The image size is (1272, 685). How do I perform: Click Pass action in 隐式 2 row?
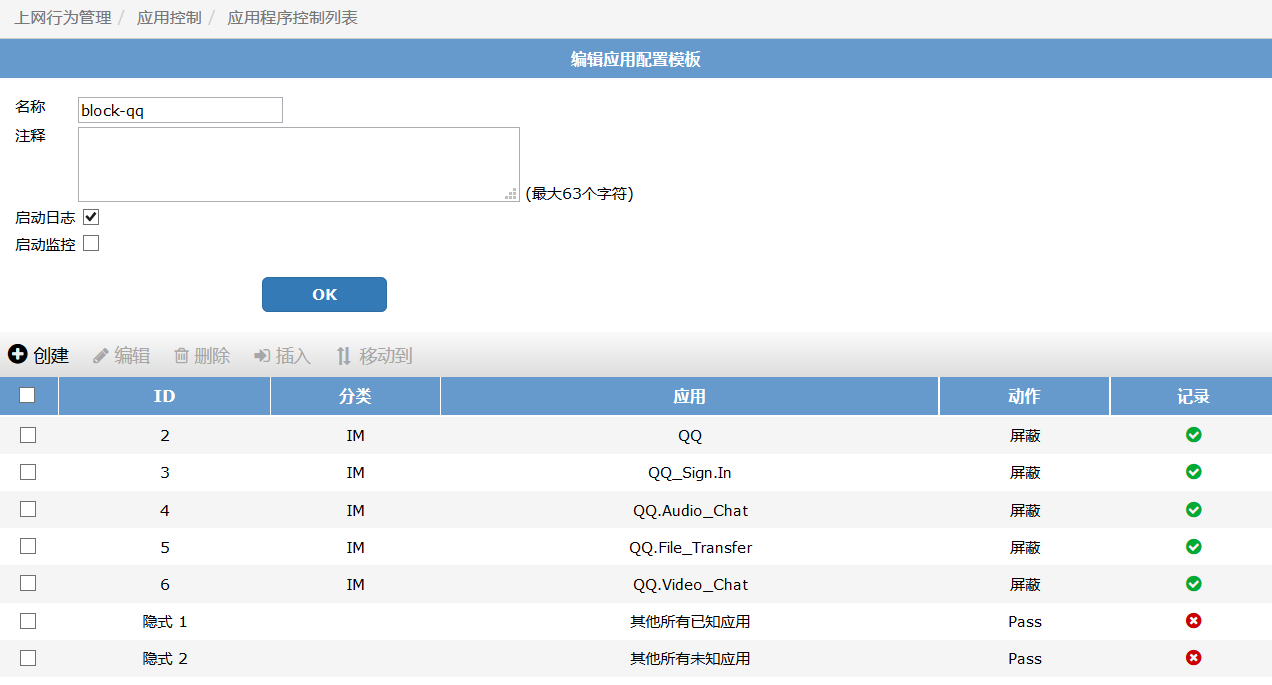click(1025, 659)
